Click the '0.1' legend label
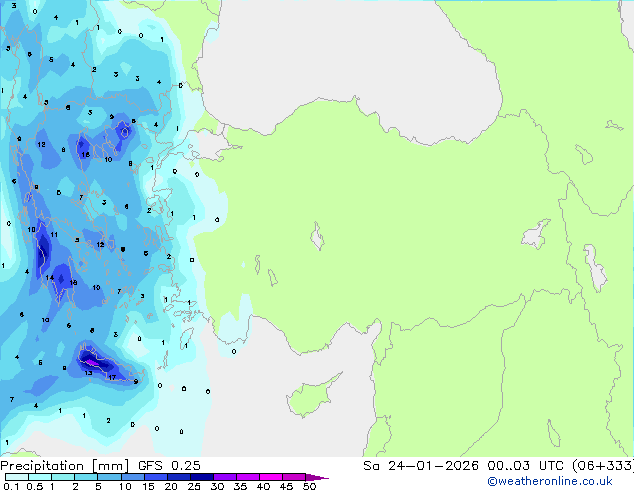This screenshot has height=490, width=634. click(11, 486)
